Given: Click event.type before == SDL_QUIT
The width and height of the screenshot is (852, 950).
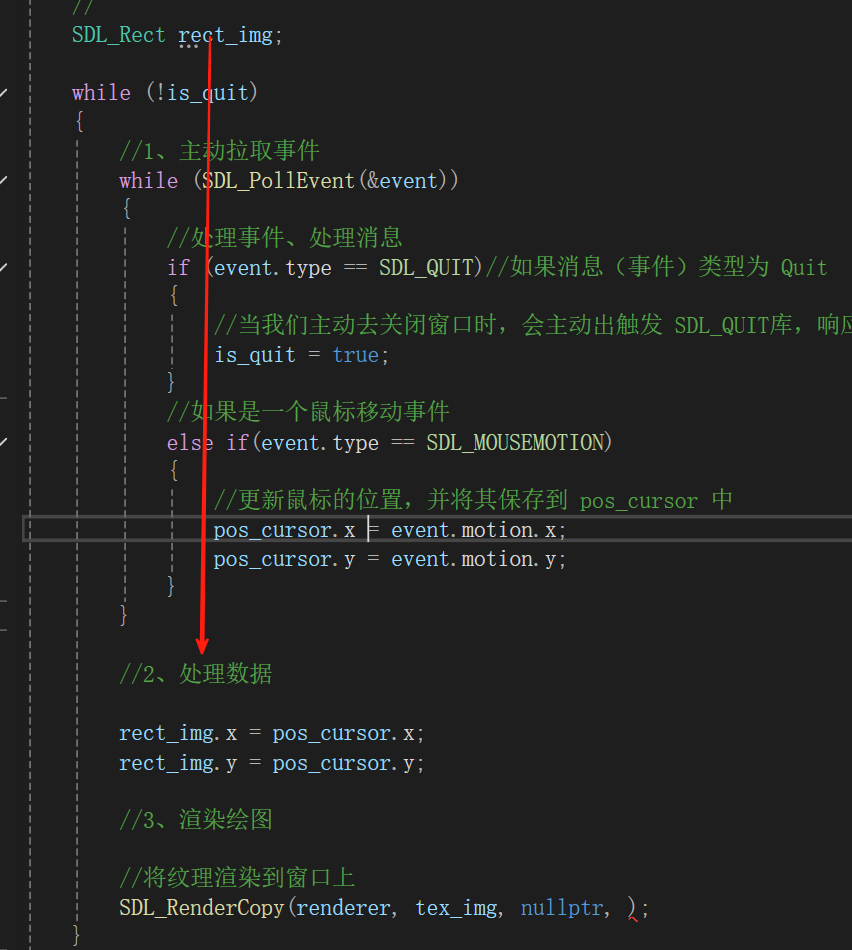Looking at the screenshot, I should (x=273, y=267).
